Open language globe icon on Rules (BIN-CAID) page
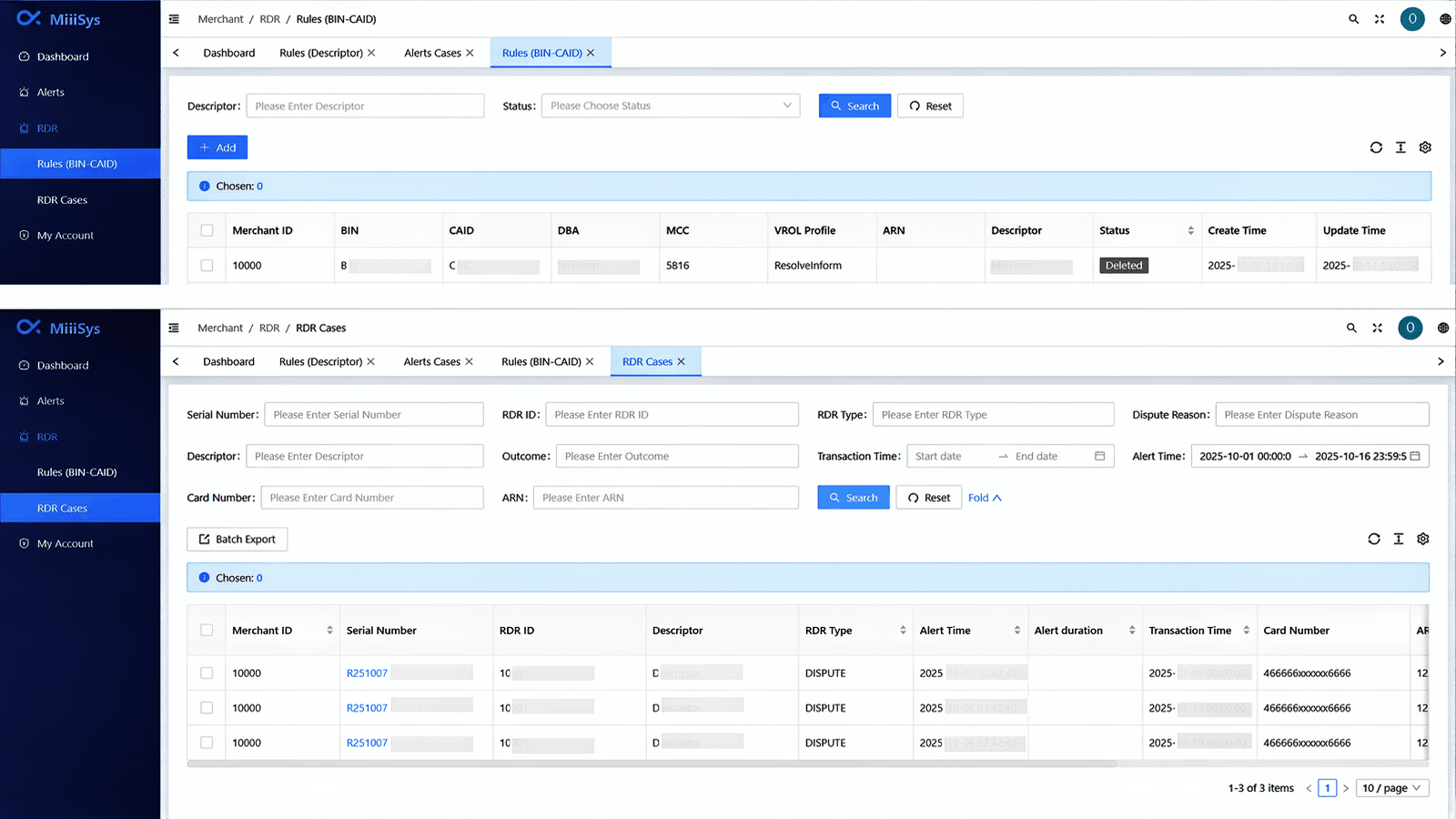The width and height of the screenshot is (1456, 819). pyautogui.click(x=1445, y=19)
